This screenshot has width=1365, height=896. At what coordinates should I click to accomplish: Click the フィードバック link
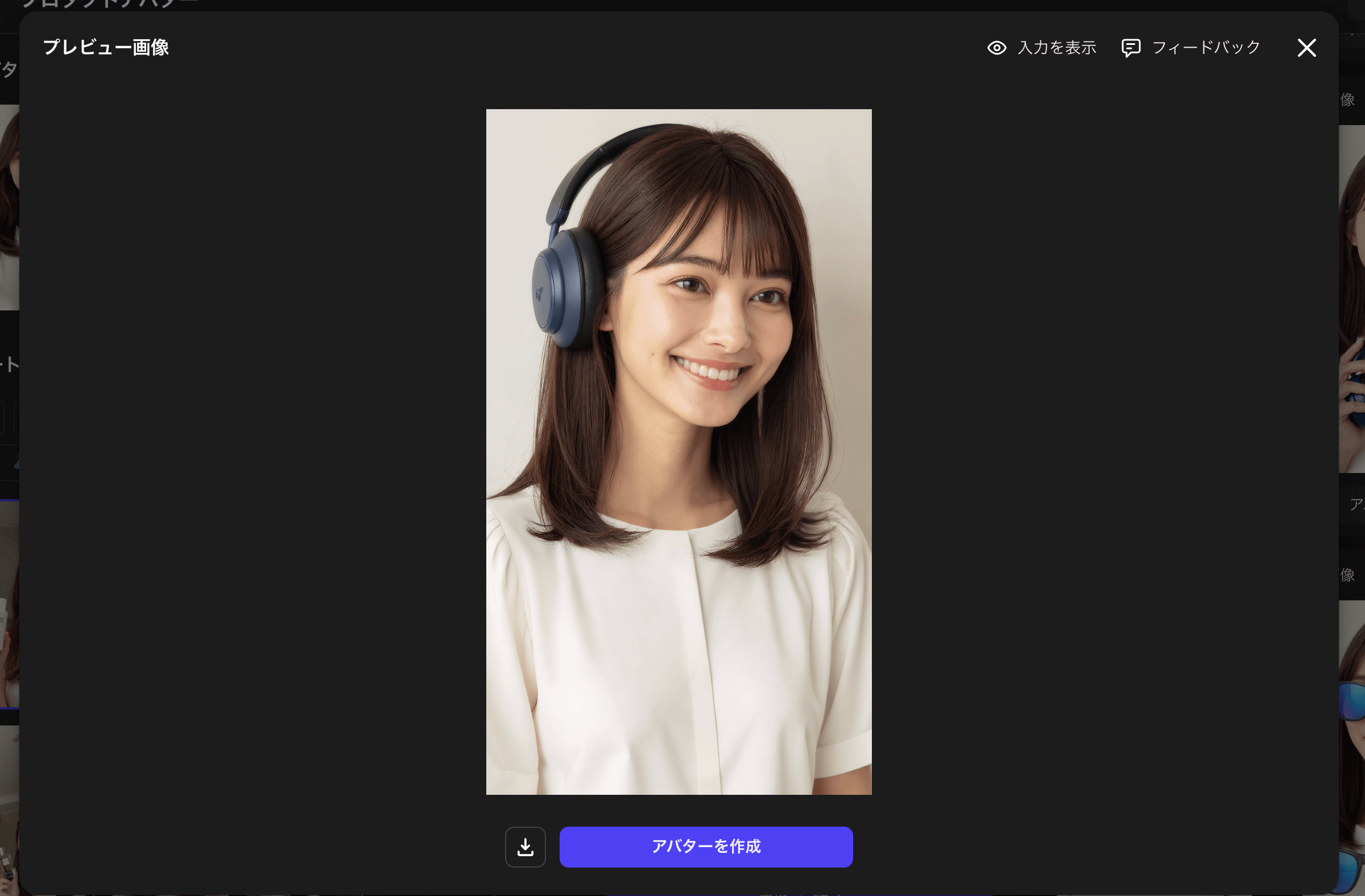pyautogui.click(x=1206, y=48)
